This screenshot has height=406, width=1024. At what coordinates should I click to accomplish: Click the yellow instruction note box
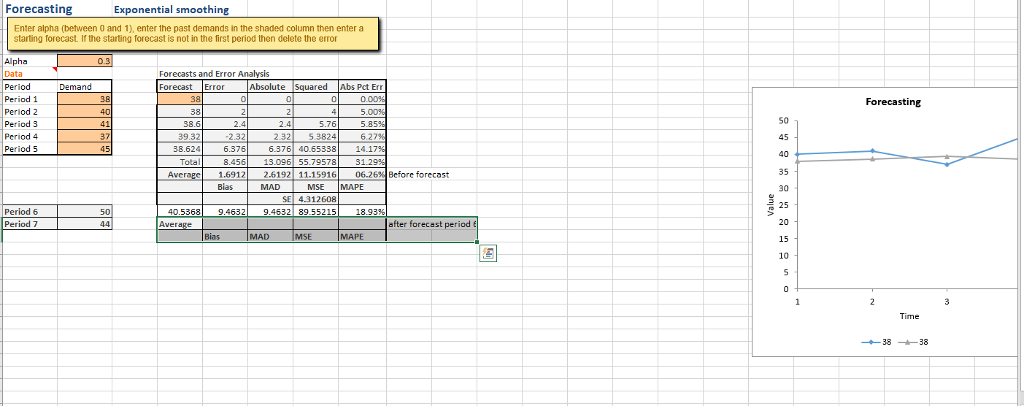pyautogui.click(x=192, y=35)
